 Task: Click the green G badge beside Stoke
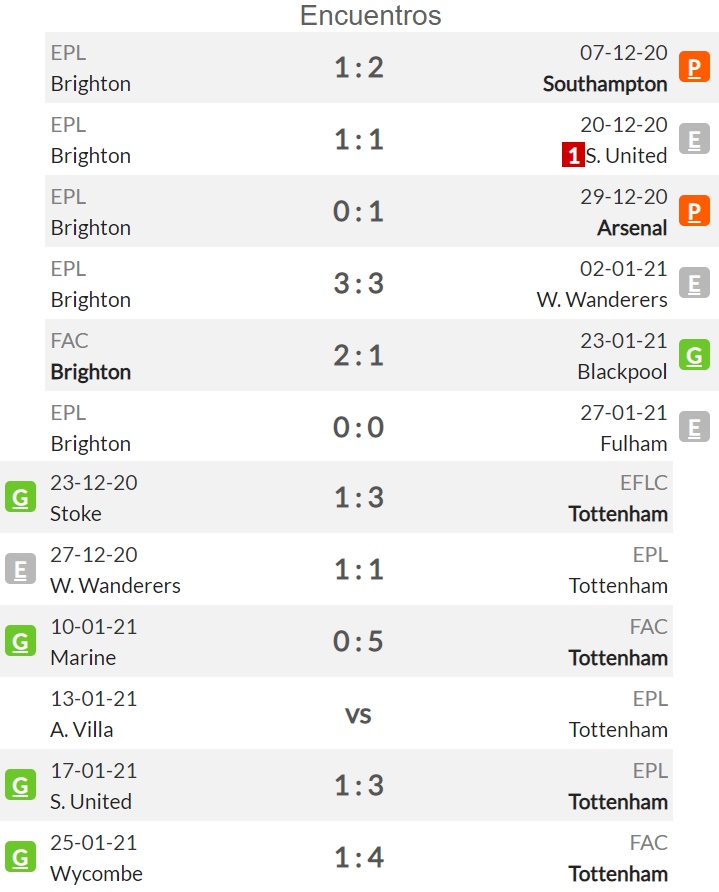click(20, 497)
